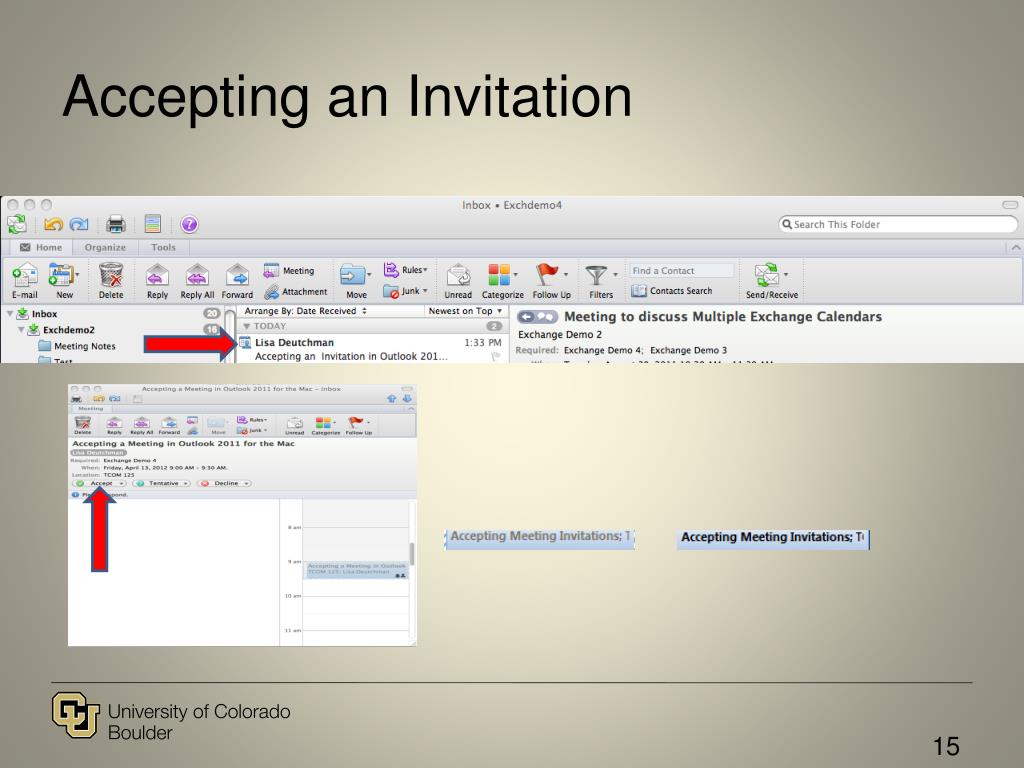Click the Find a Contact field
Viewport: 1024px width, 768px height.
coord(682,270)
